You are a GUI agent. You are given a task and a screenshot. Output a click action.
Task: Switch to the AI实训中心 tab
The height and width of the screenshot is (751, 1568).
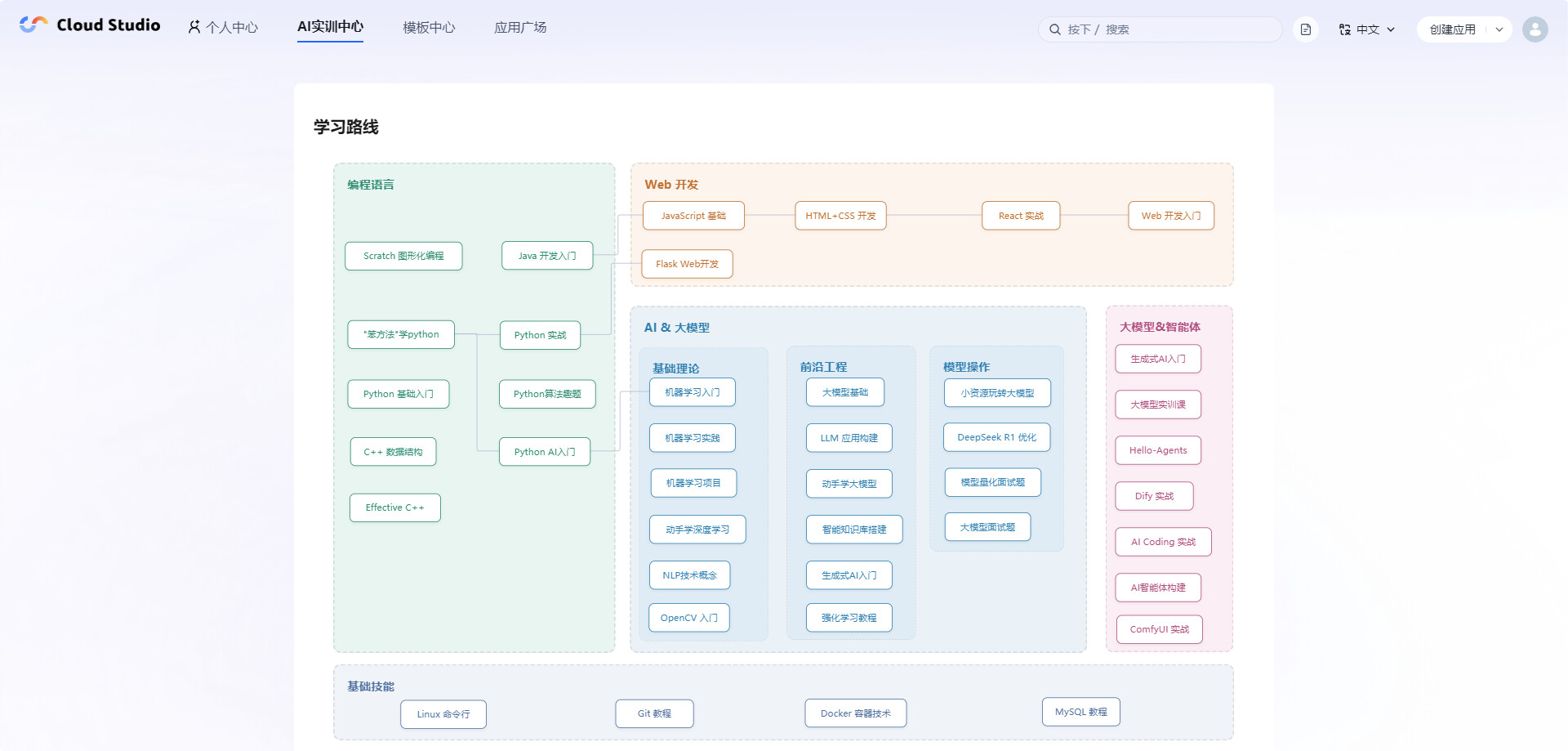330,27
